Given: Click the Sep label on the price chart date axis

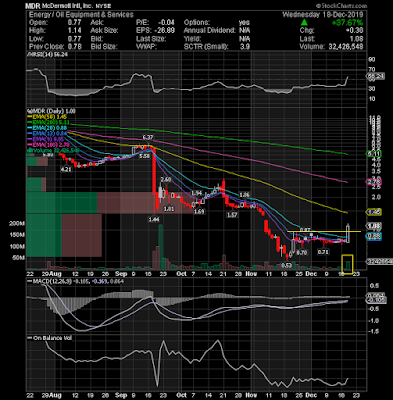Looking at the screenshot, I should point(121,274).
